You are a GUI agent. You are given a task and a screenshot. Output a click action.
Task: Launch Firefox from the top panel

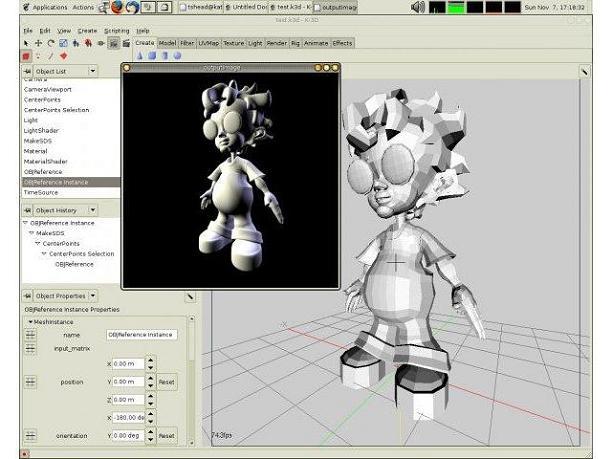pyautogui.click(x=116, y=7)
